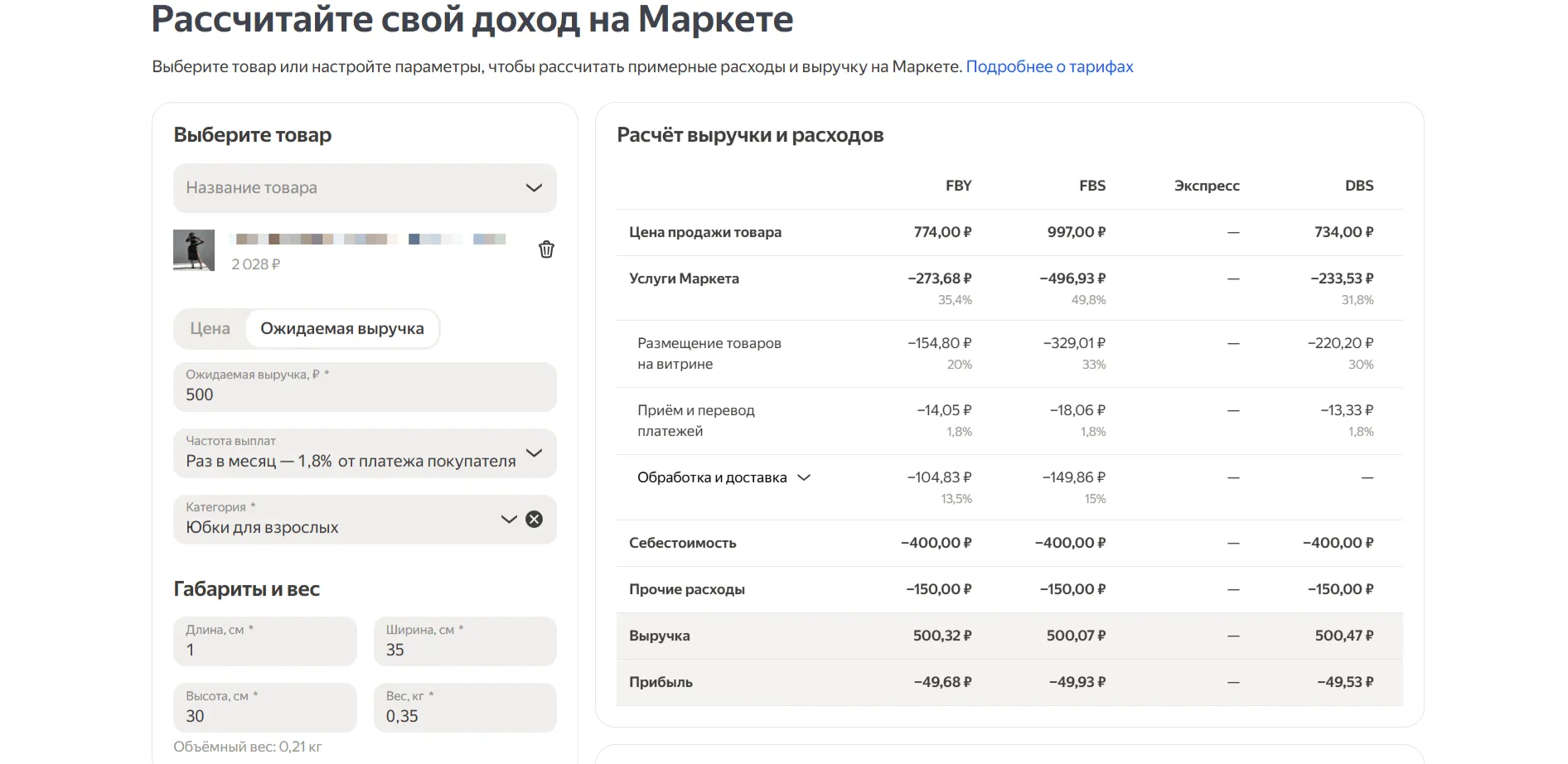Click the FBS column header
This screenshot has height=764, width=1568.
(1091, 186)
